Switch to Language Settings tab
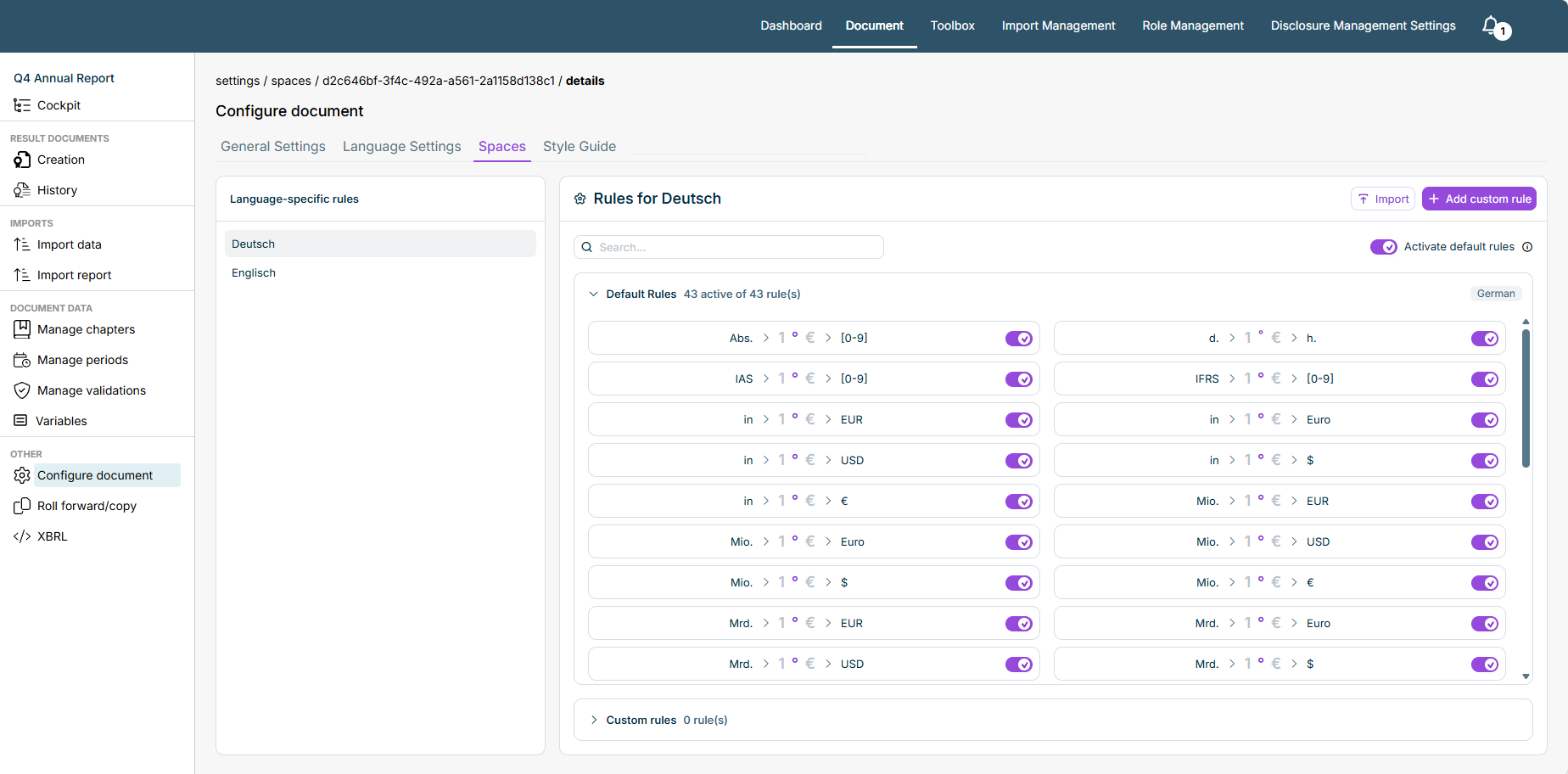Image resolution: width=1568 pixels, height=774 pixels. (402, 146)
